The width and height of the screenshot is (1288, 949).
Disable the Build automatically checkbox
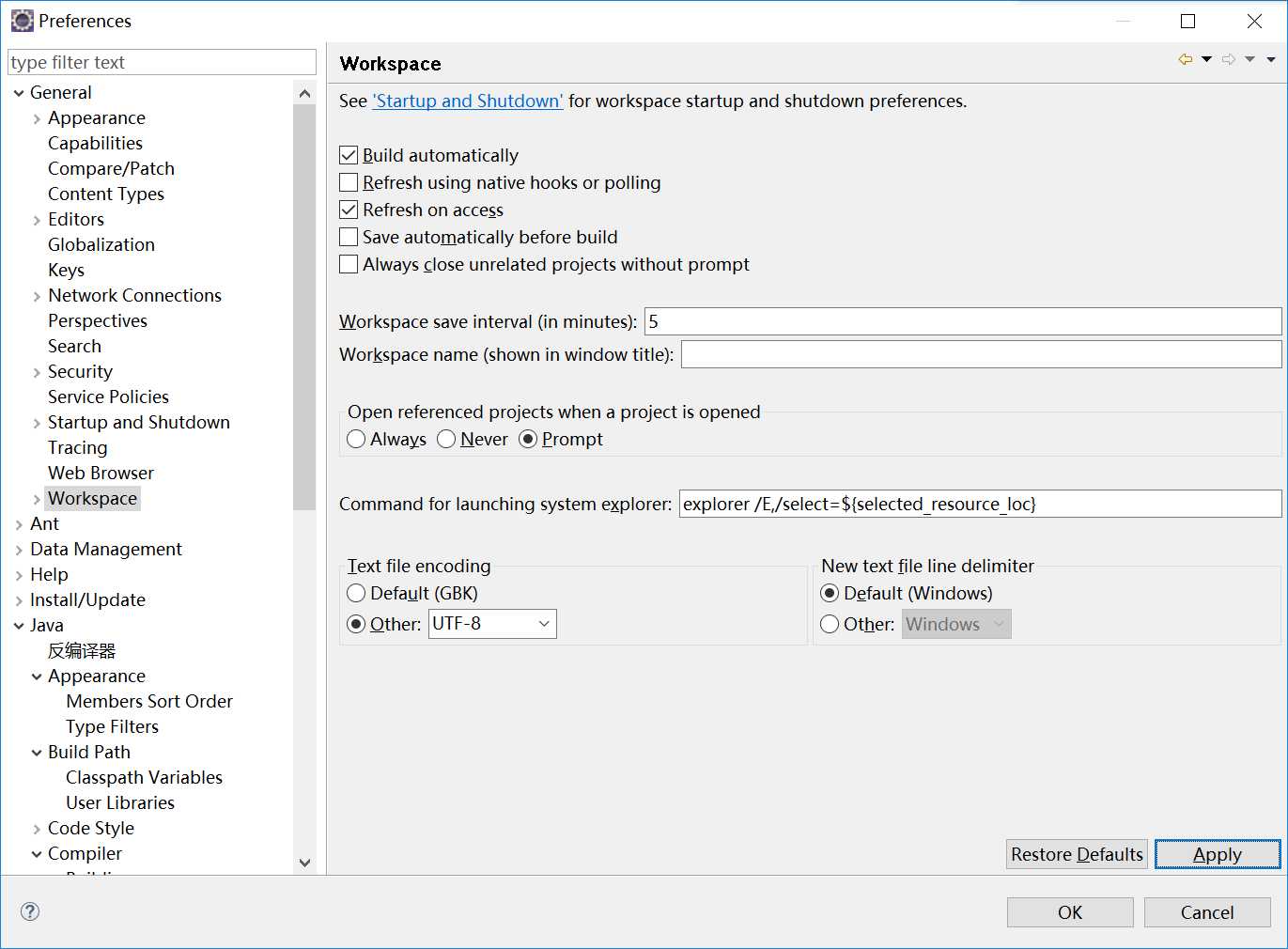tap(349, 155)
